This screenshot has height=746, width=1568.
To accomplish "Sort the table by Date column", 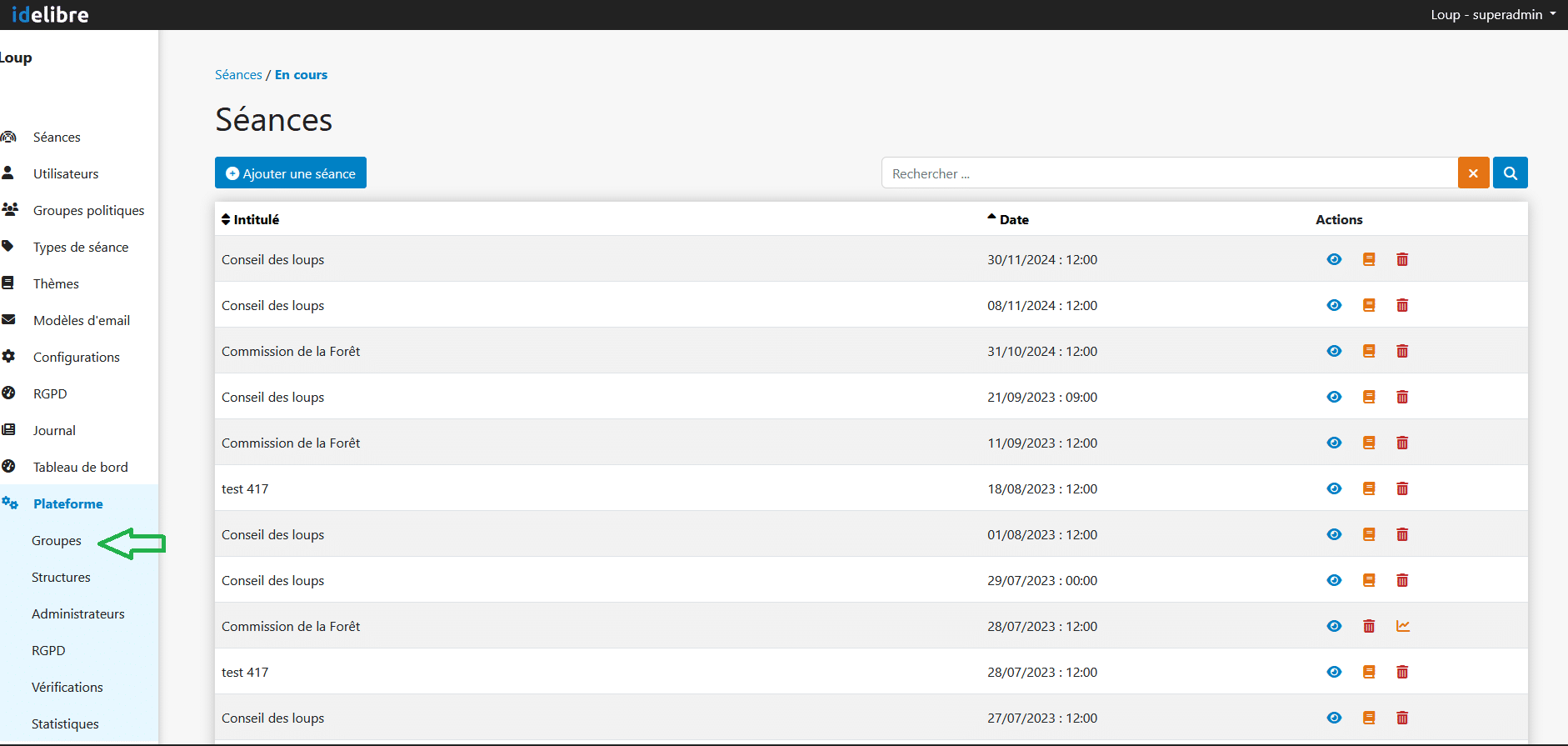I will point(1008,219).
